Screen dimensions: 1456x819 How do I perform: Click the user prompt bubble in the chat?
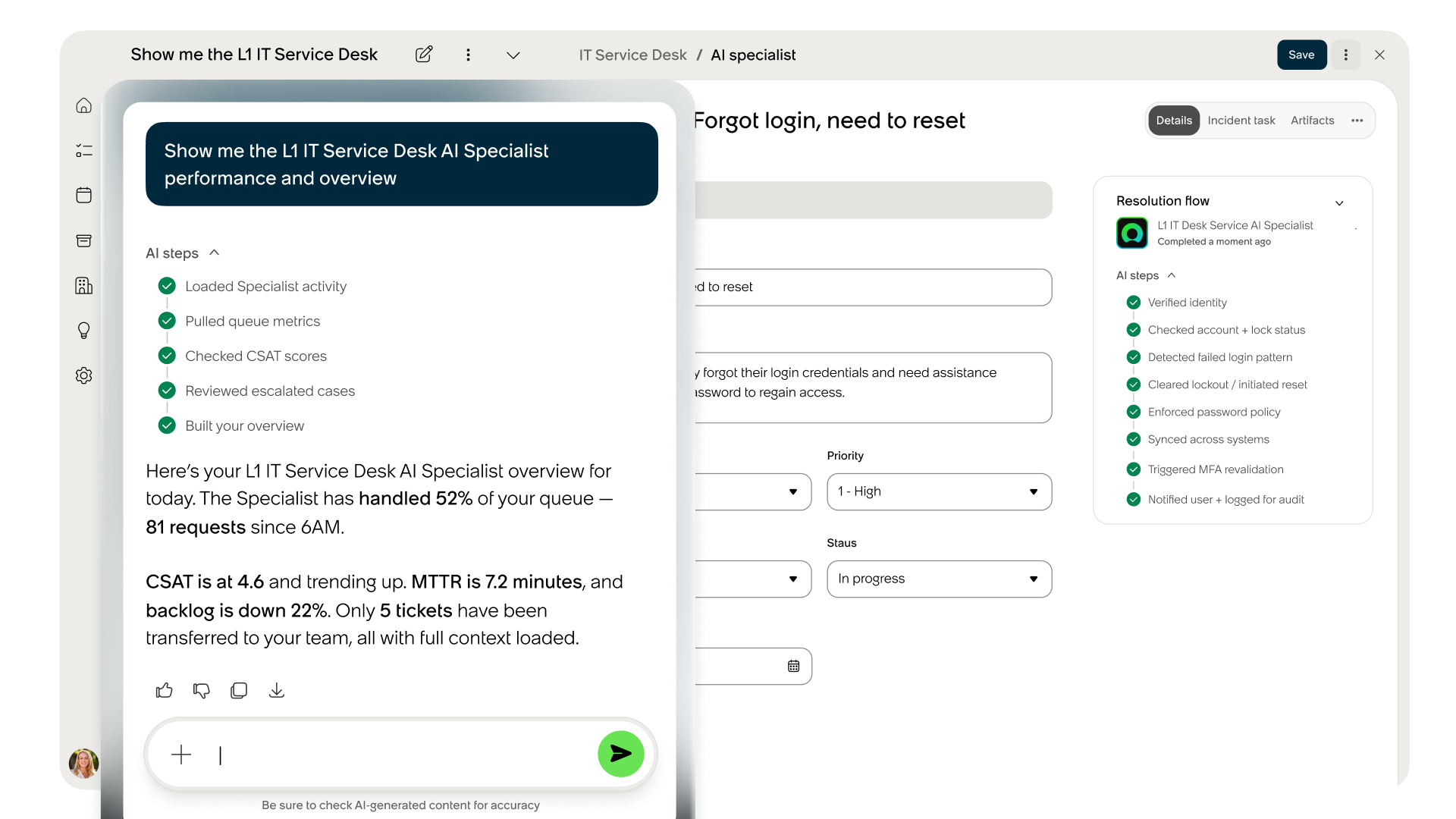coord(402,164)
